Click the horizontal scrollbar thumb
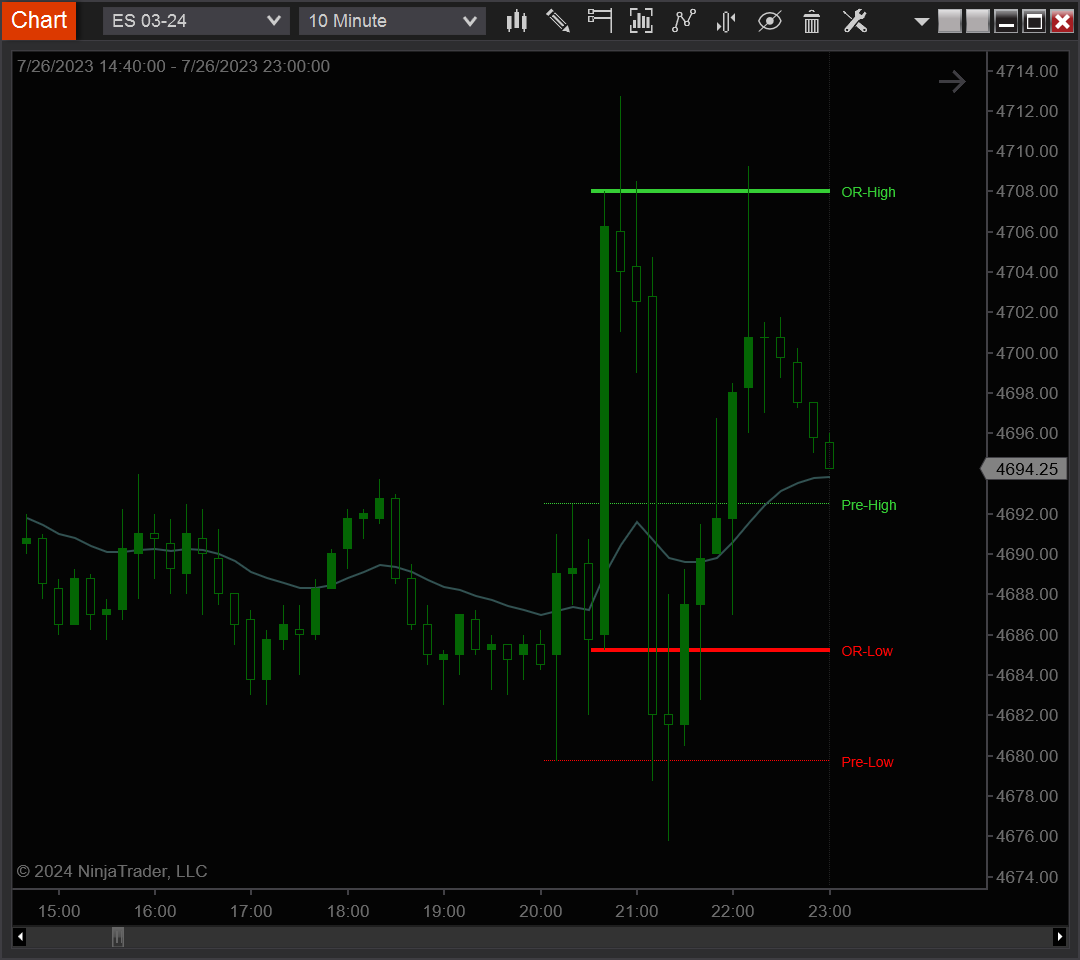This screenshot has height=960, width=1080. (118, 937)
